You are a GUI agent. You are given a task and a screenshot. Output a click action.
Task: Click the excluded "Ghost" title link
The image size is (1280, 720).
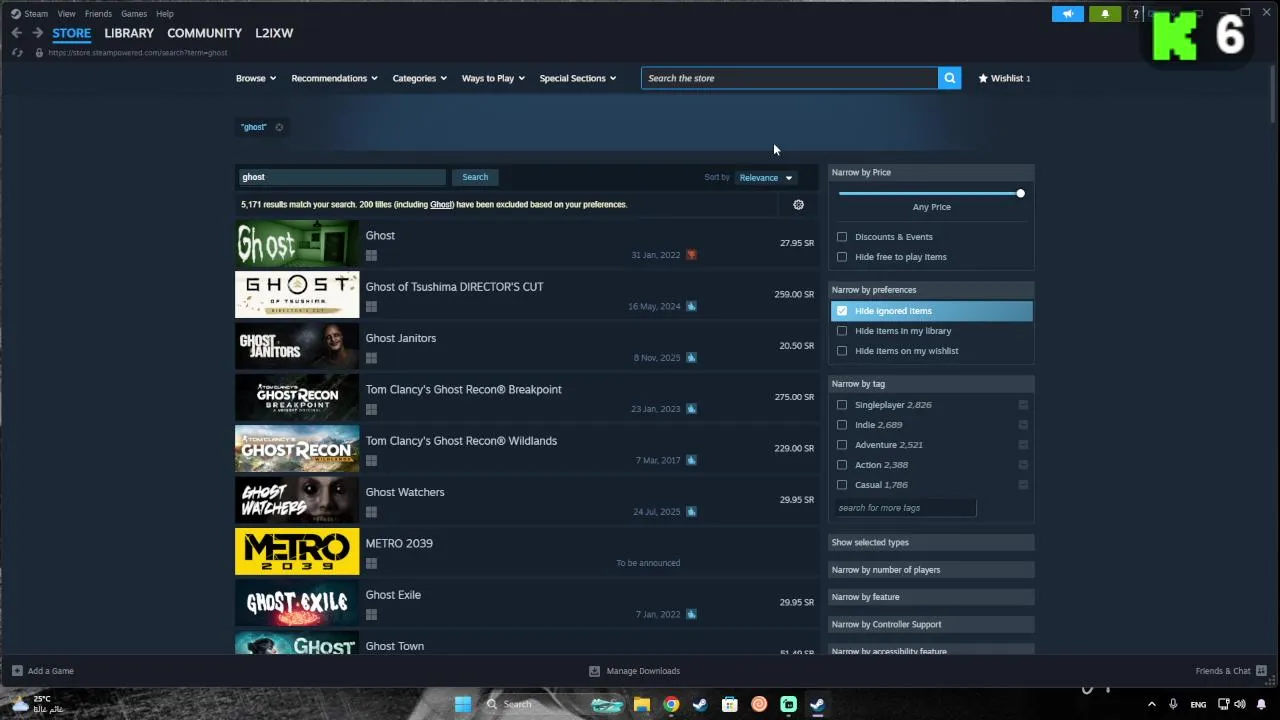tap(441, 205)
